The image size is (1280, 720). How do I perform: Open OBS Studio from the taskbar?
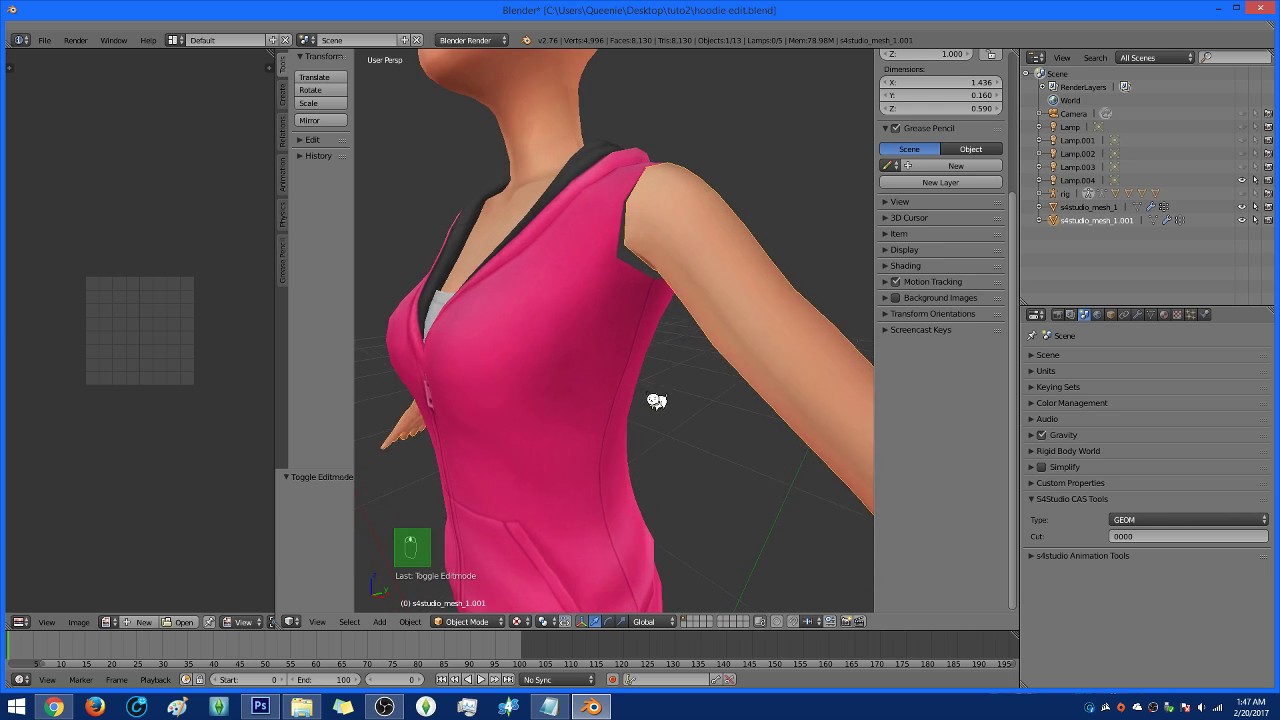tap(384, 707)
